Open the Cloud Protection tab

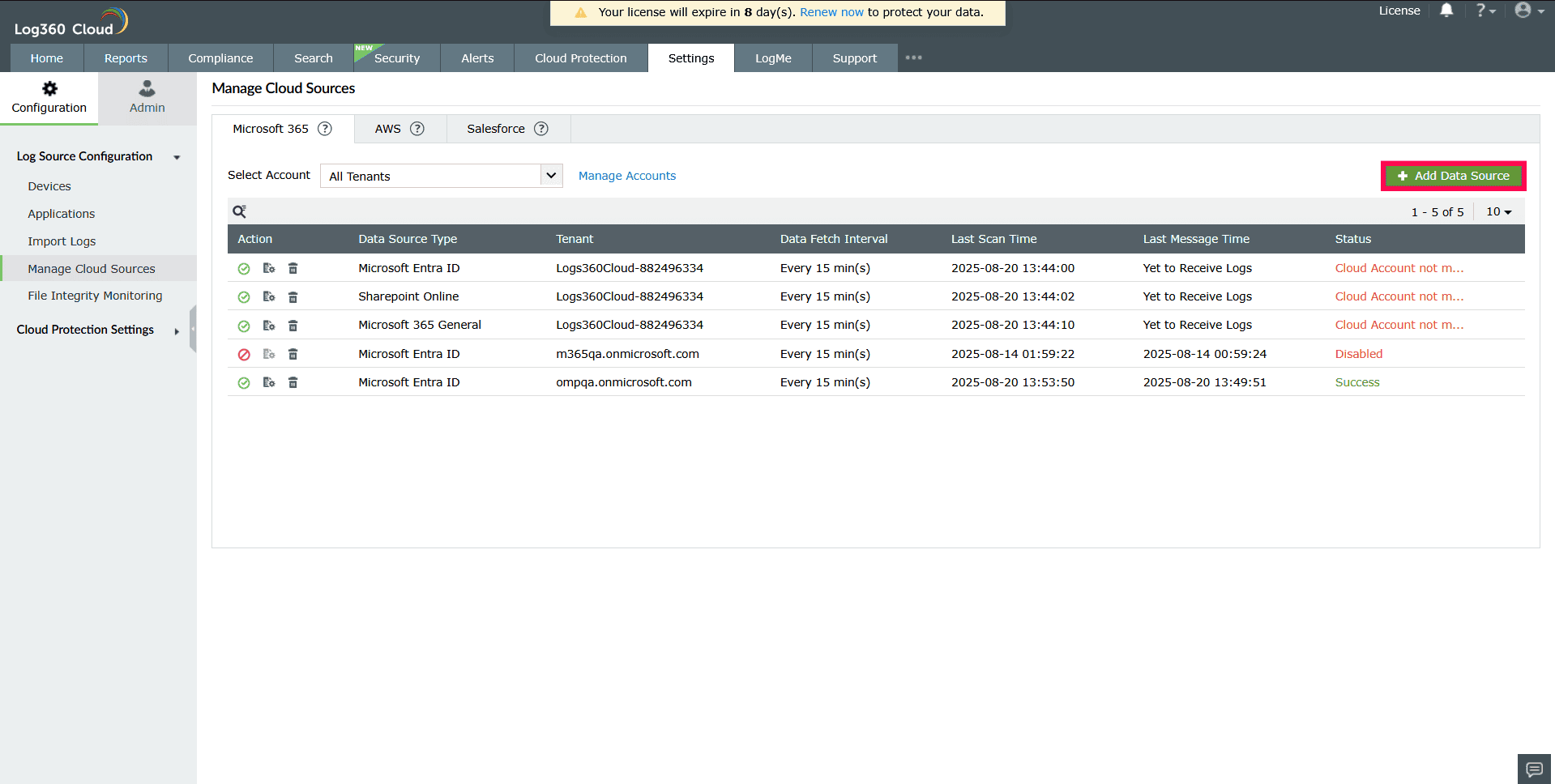pos(581,58)
